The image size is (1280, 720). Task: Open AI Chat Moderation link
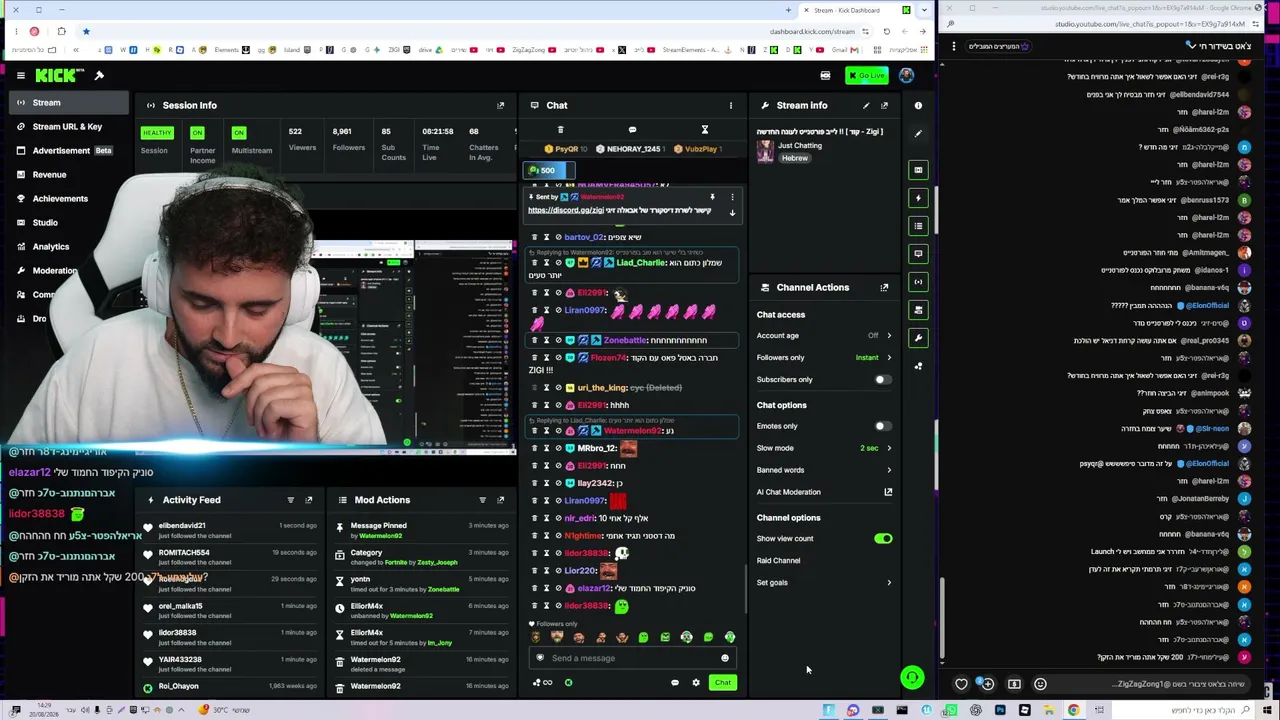[x=824, y=492]
